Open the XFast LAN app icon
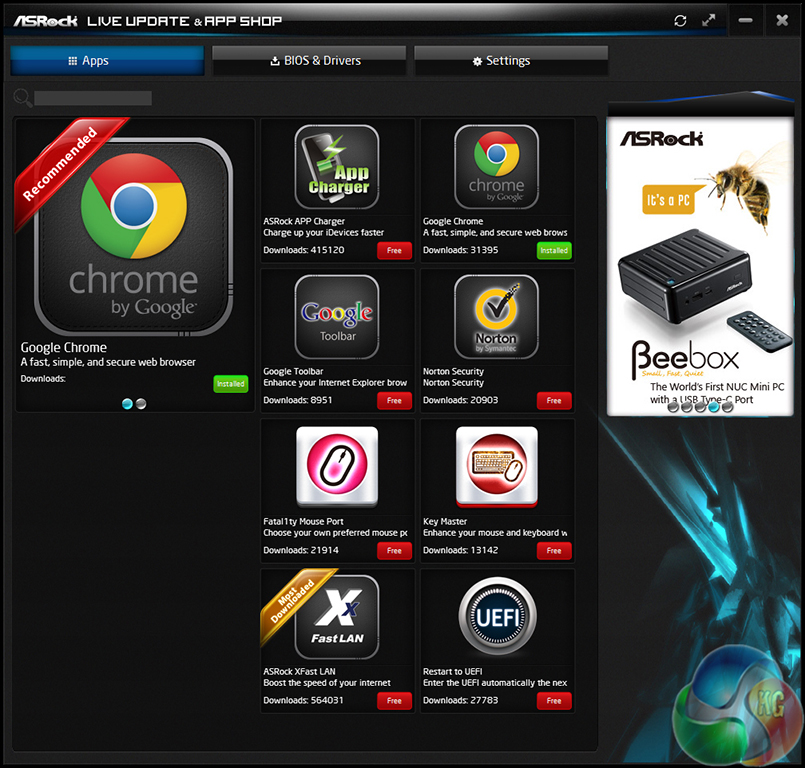 point(337,617)
